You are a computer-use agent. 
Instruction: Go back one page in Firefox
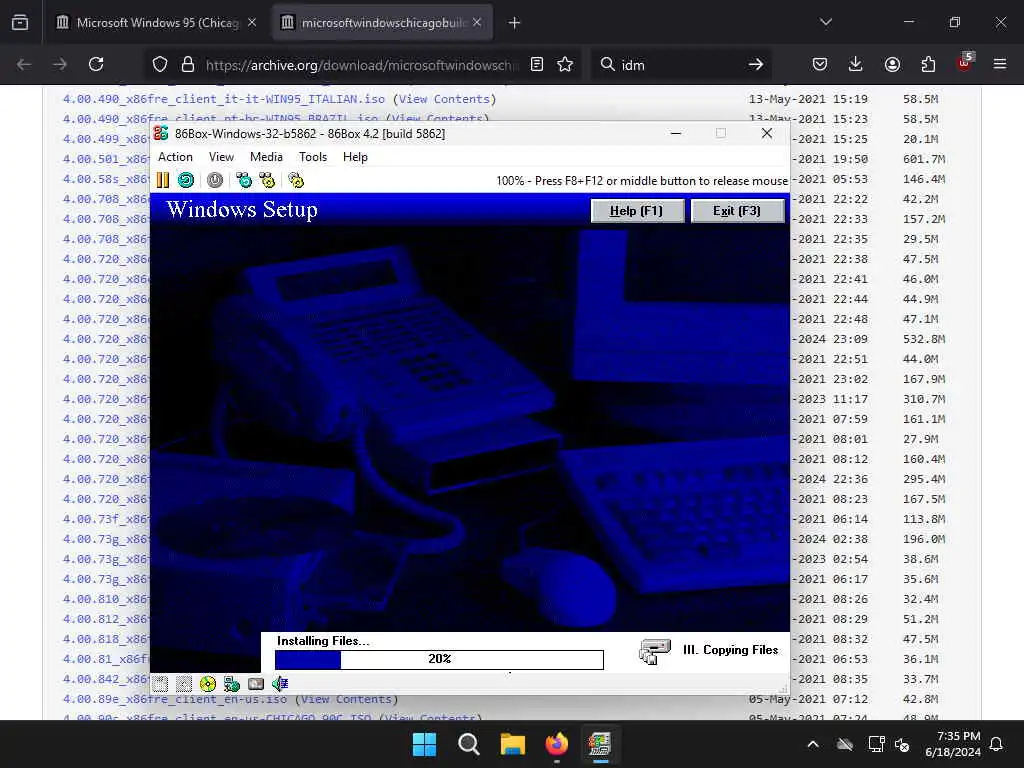(24, 64)
